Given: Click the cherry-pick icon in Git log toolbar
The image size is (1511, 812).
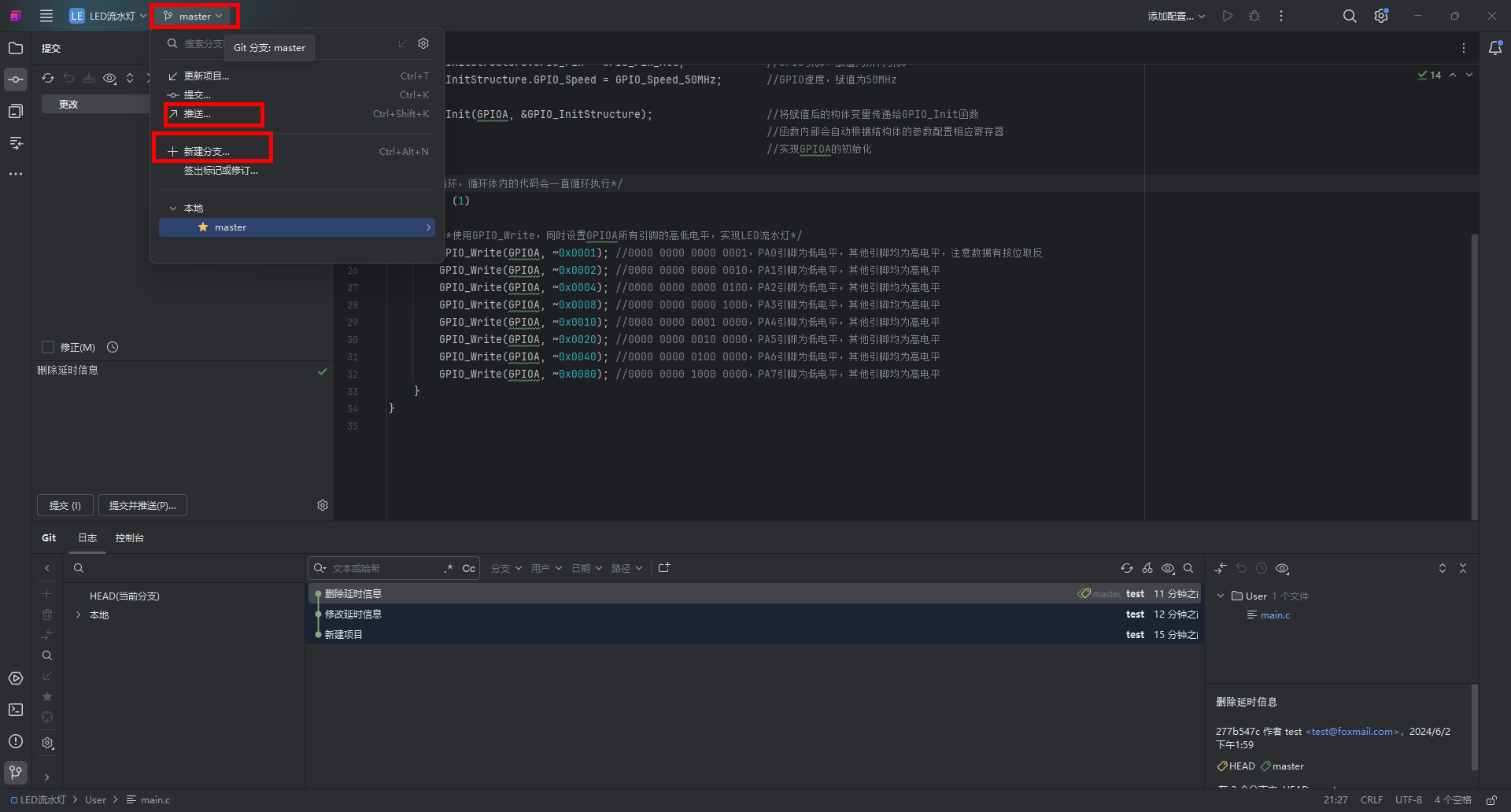Looking at the screenshot, I should [x=1147, y=568].
